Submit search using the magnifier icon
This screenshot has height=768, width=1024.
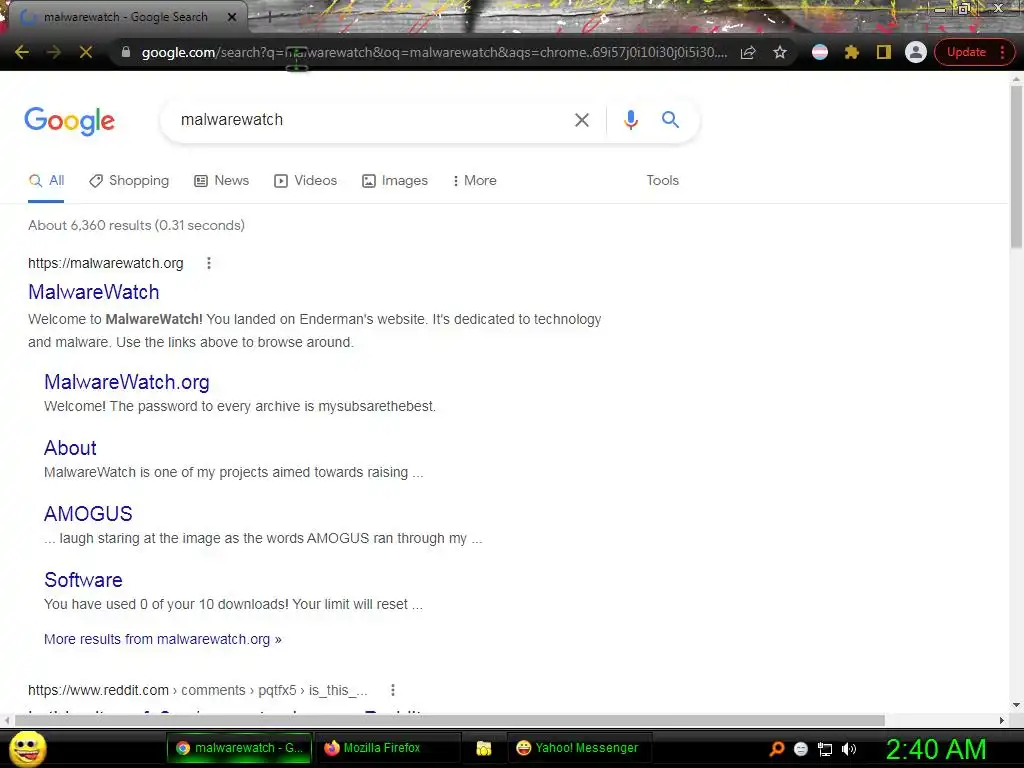point(670,120)
